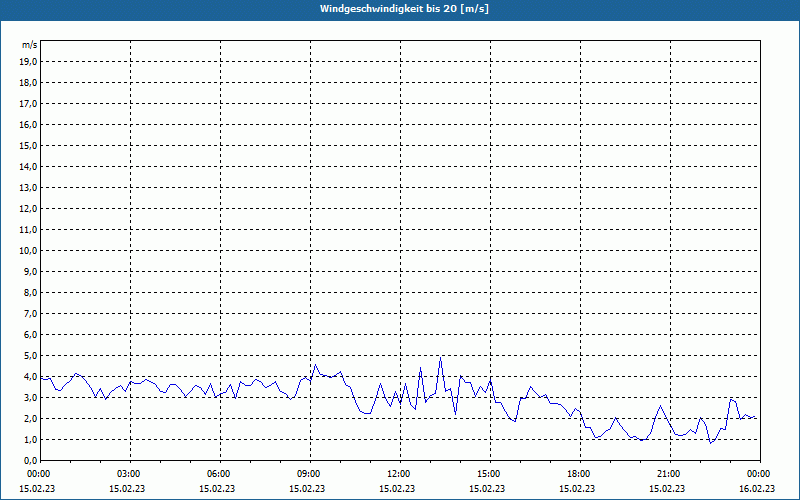This screenshot has height=500, width=800.
Task: Click the 'm/s' unit label
Action: point(30,45)
